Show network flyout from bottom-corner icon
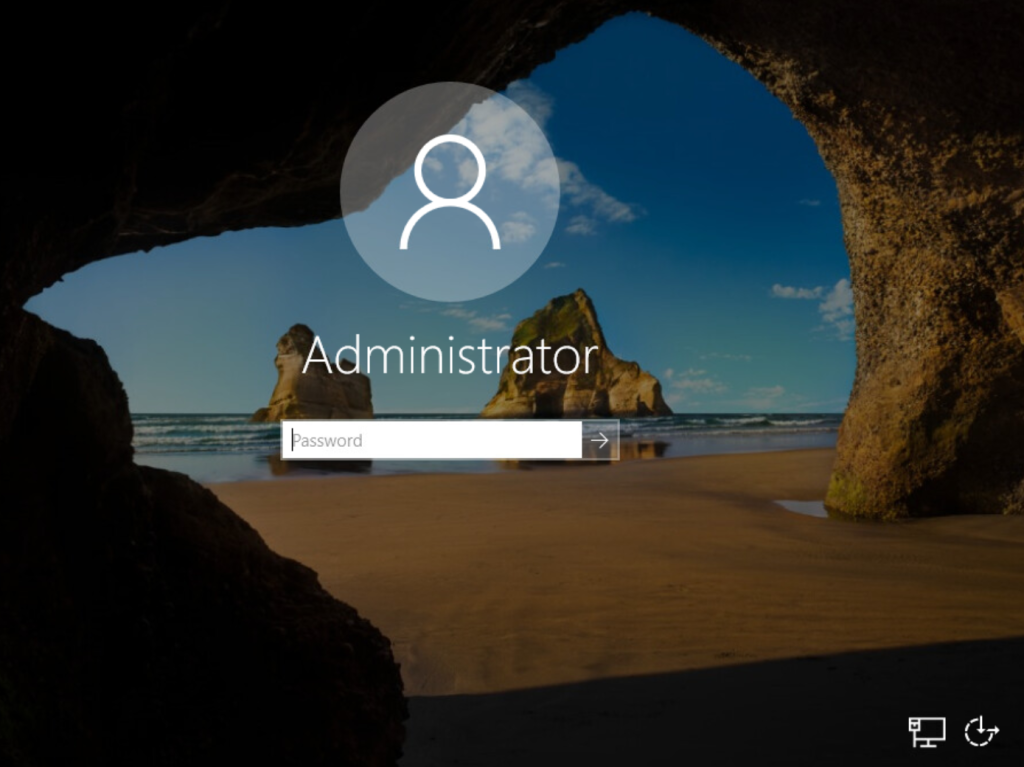 pos(926,731)
